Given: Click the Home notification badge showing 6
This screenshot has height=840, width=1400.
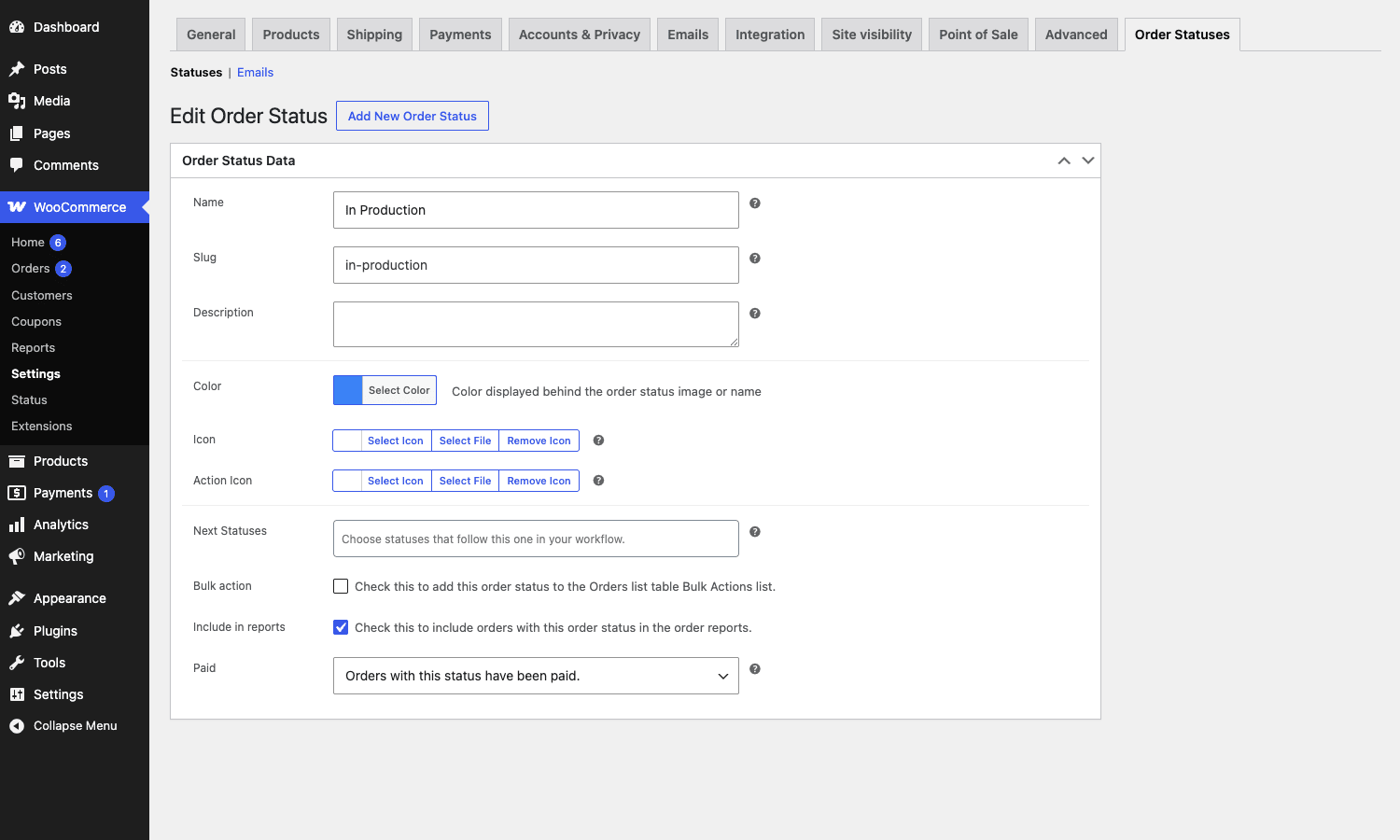Looking at the screenshot, I should 58,243.
